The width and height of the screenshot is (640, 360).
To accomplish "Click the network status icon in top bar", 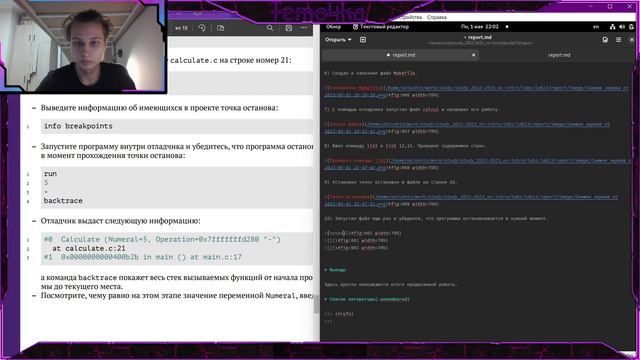I will coord(612,27).
